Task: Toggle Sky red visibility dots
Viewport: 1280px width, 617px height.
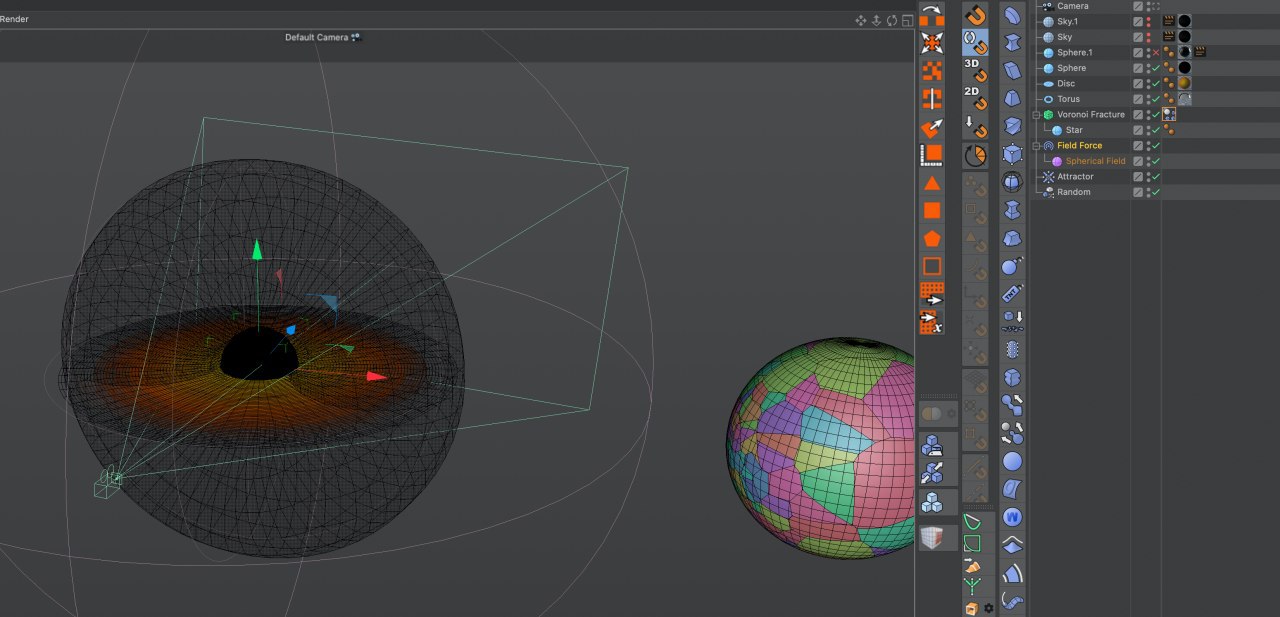Action: (x=1148, y=37)
